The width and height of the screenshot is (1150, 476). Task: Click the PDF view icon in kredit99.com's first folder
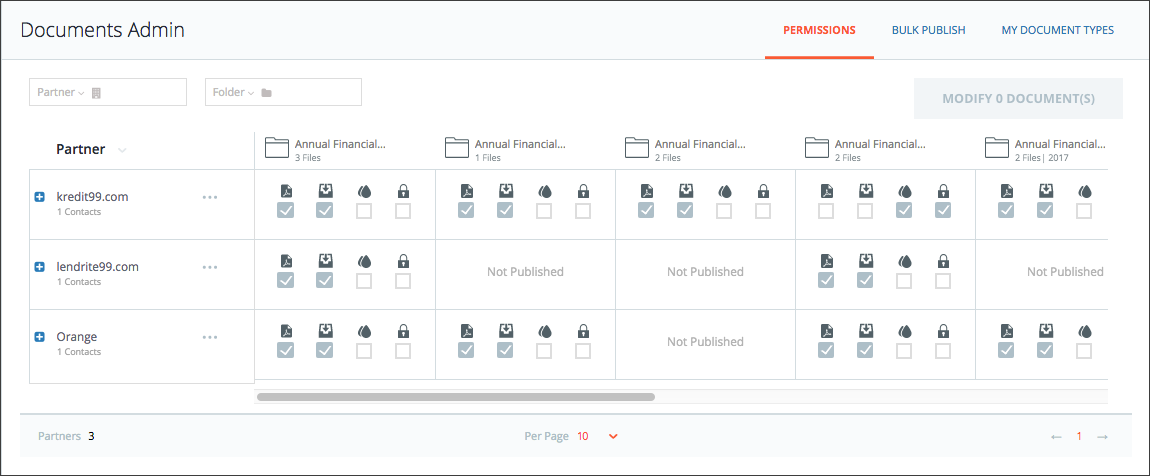point(285,191)
